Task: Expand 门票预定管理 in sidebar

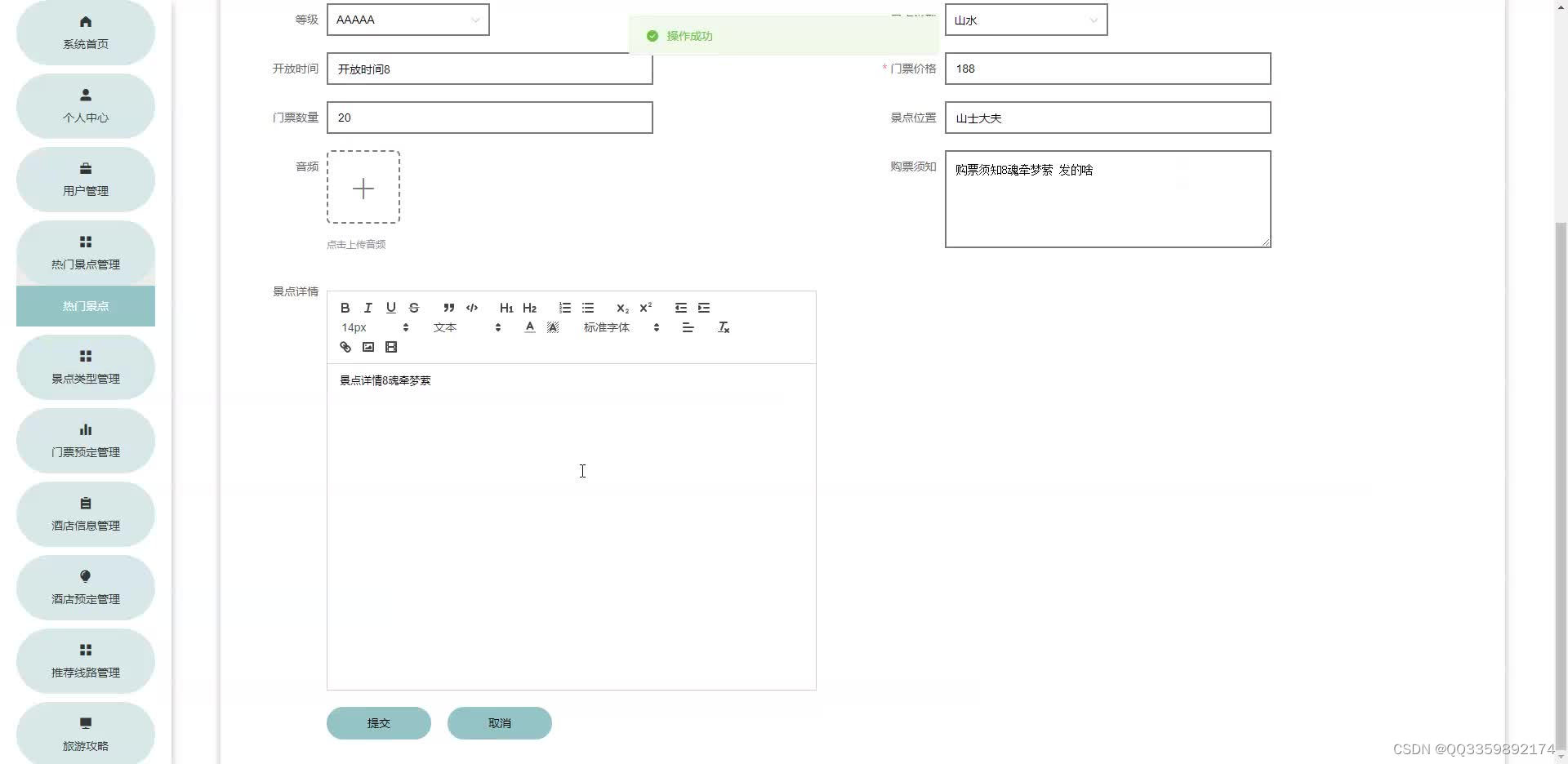Action: coord(86,441)
